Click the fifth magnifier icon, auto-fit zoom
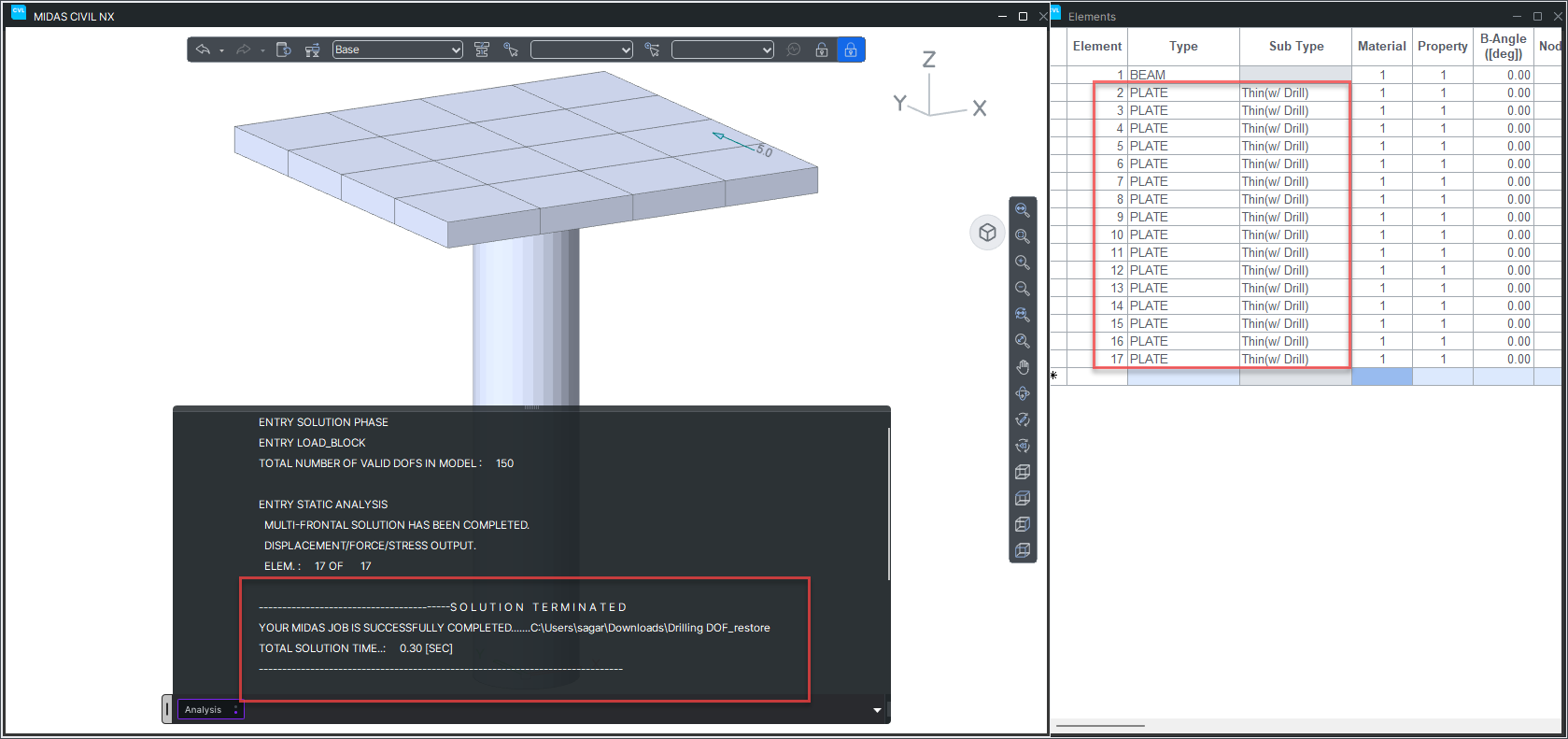This screenshot has width=1568, height=739. tap(1023, 315)
